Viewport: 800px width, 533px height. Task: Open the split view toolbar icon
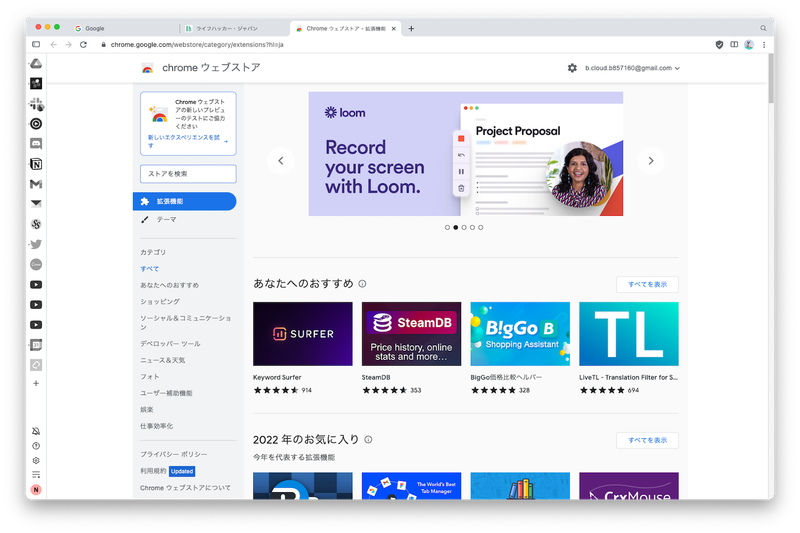click(x=734, y=44)
